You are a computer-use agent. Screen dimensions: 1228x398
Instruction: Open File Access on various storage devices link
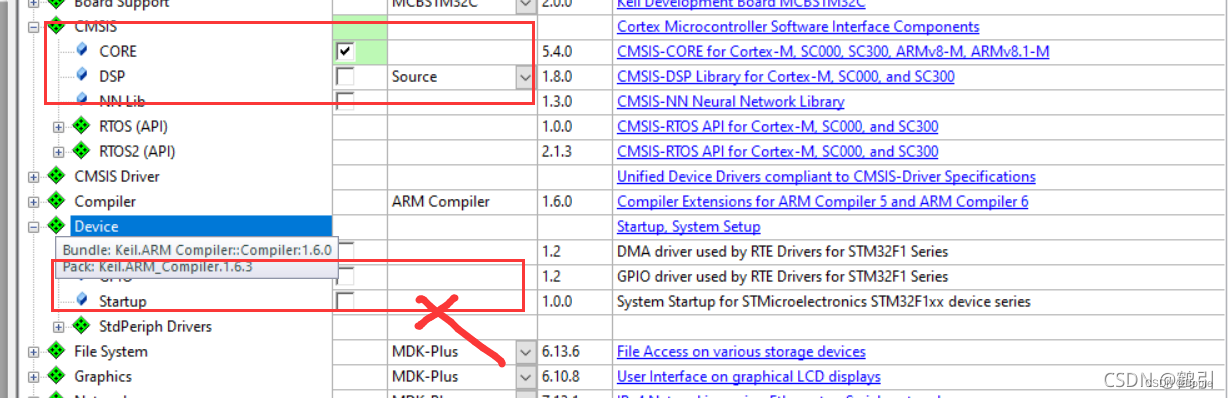tap(741, 351)
